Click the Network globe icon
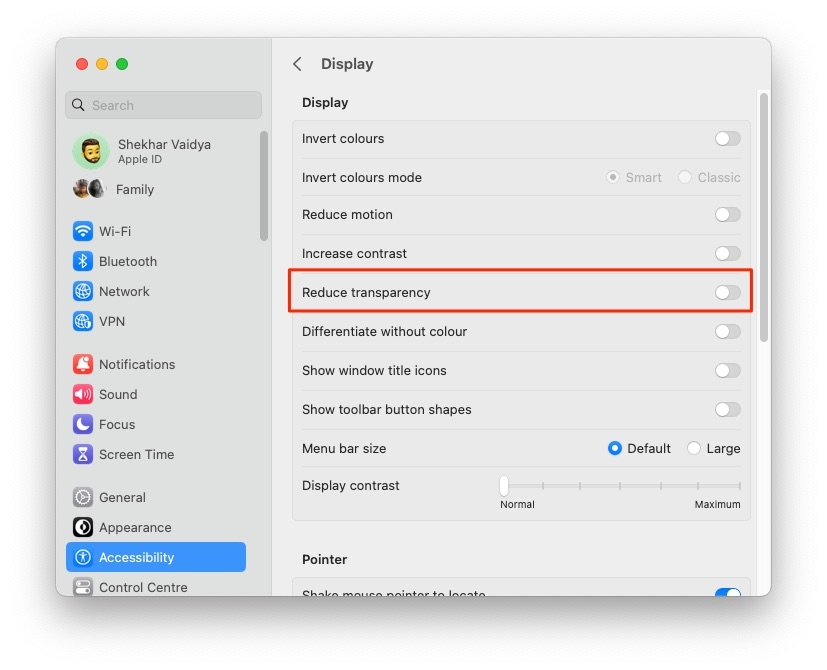Viewport: 827px width, 670px height. pyautogui.click(x=83, y=291)
